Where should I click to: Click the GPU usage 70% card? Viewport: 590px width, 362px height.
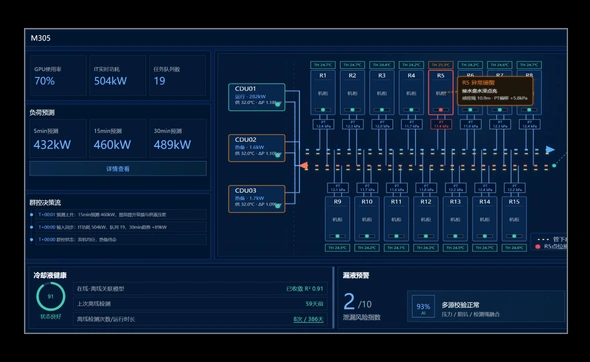click(x=58, y=75)
